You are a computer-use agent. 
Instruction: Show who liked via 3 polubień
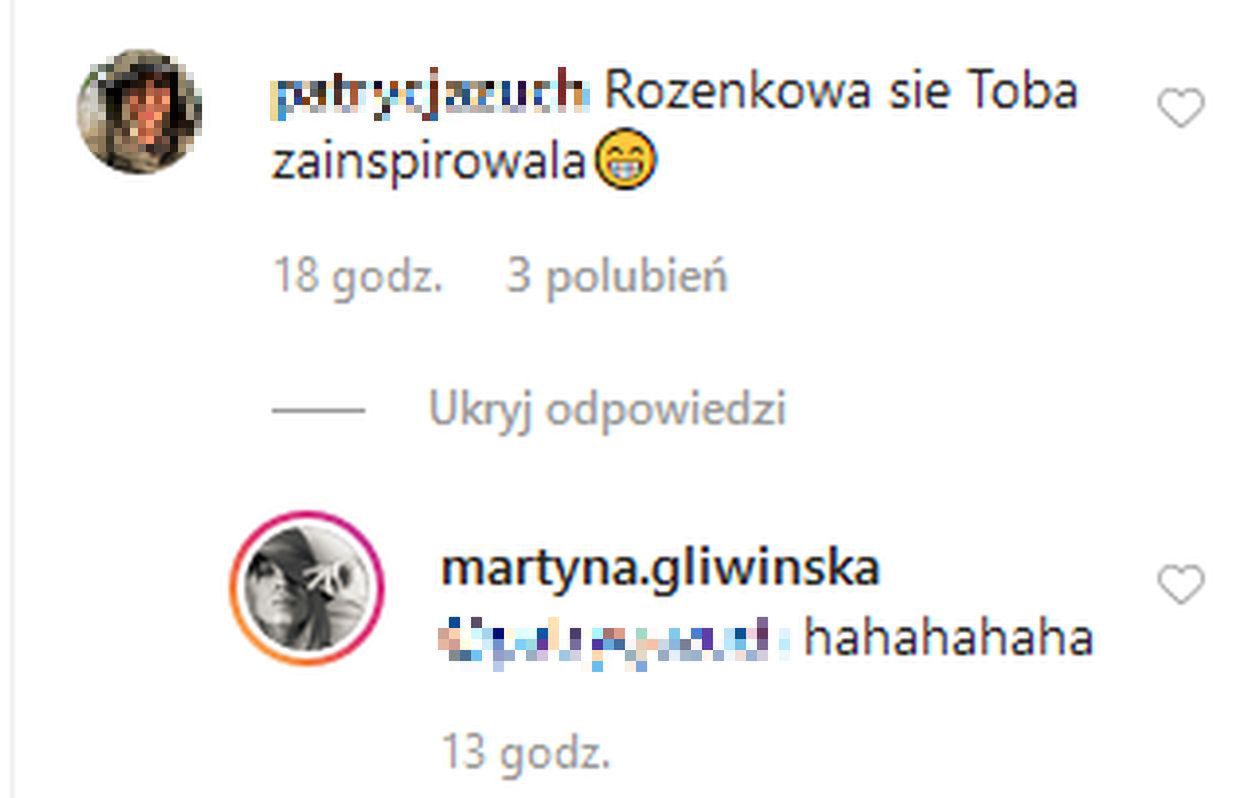[617, 276]
